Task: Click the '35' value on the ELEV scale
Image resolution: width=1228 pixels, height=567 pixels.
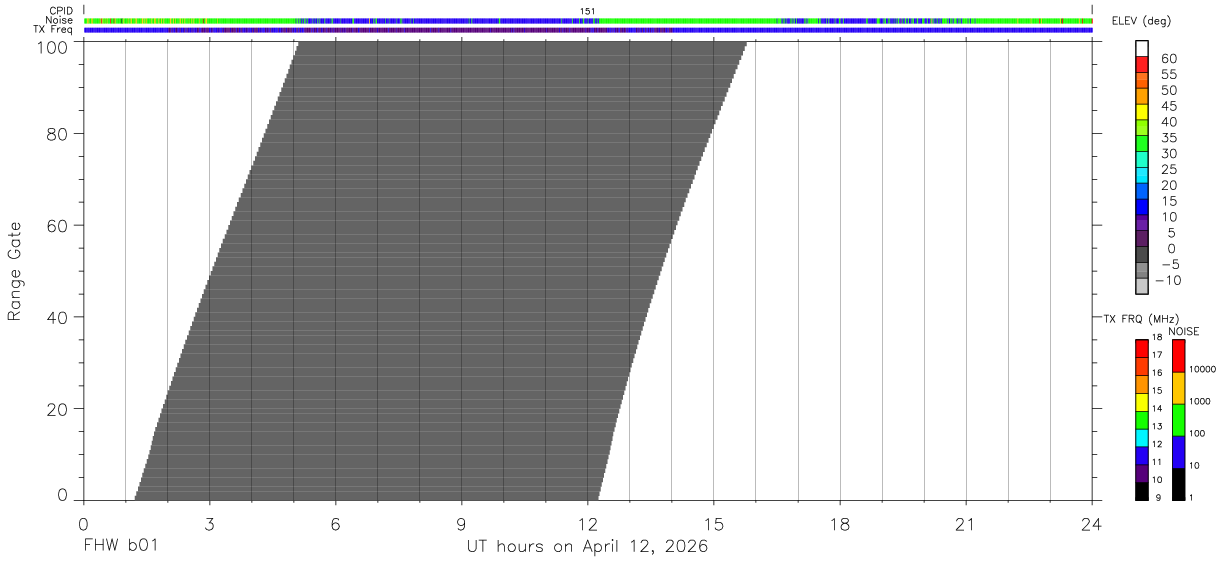Action: tap(1169, 138)
